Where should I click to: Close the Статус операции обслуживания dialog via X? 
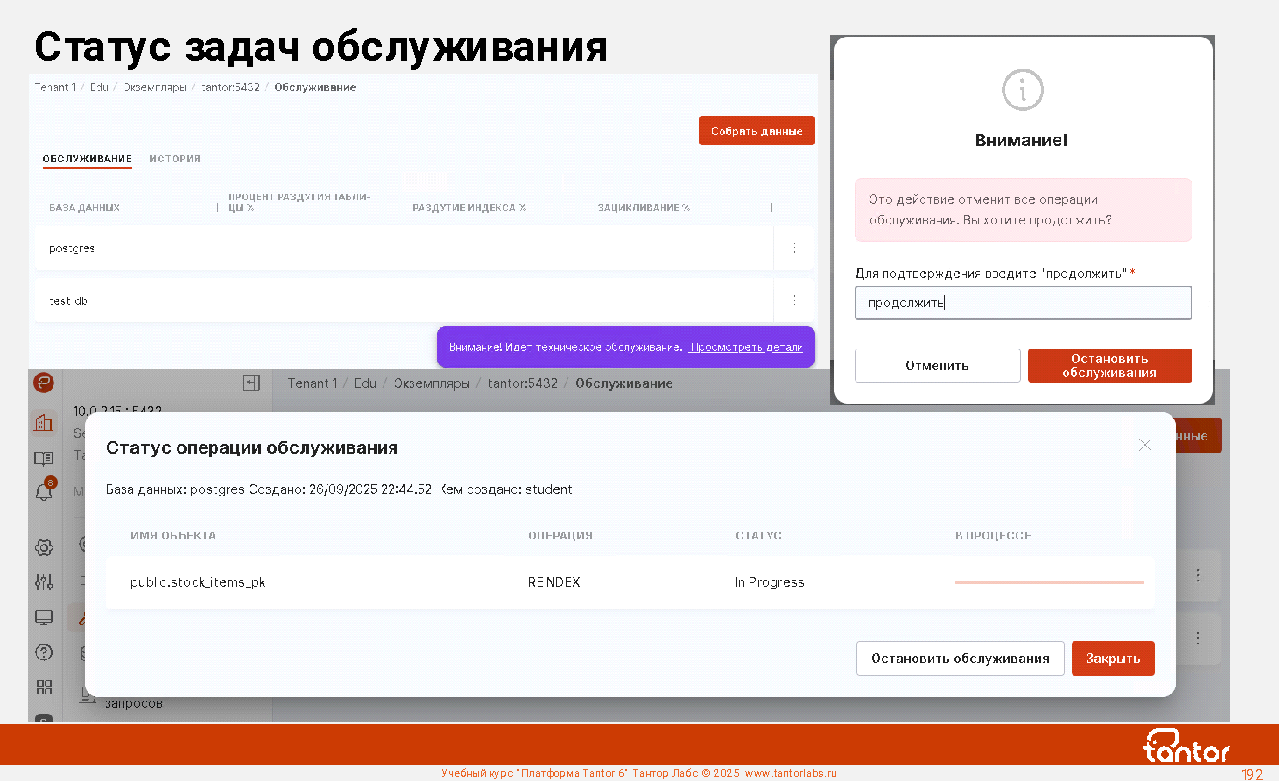click(x=1145, y=445)
